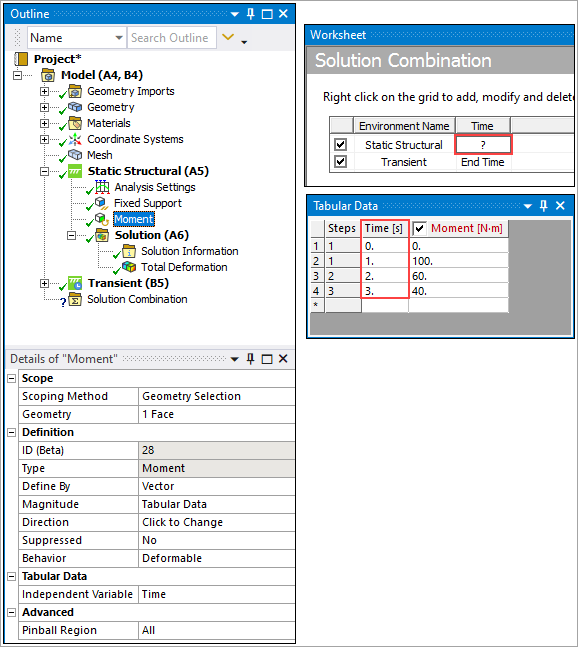This screenshot has height=647, width=578.
Task: Click the Project book icon
Action: (21, 59)
